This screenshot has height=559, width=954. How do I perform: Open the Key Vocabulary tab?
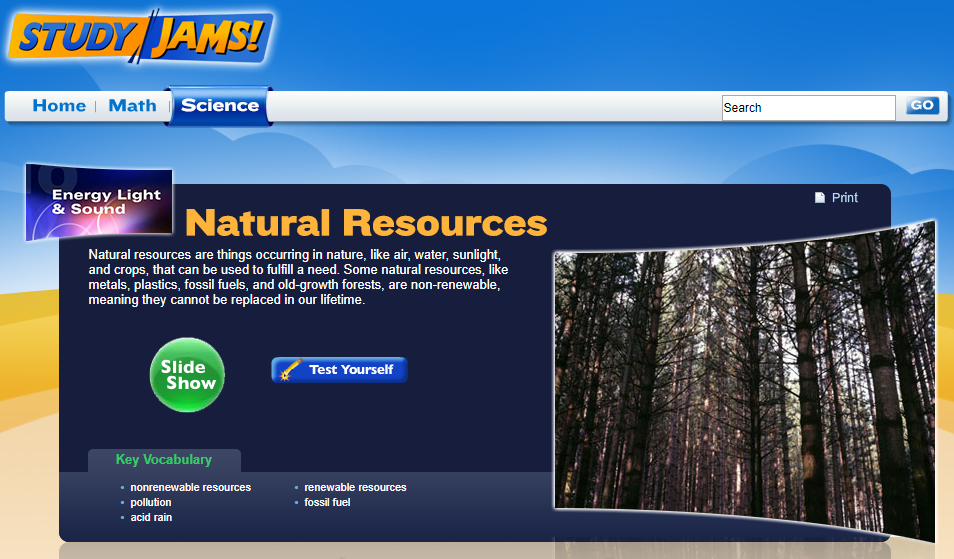point(164,460)
